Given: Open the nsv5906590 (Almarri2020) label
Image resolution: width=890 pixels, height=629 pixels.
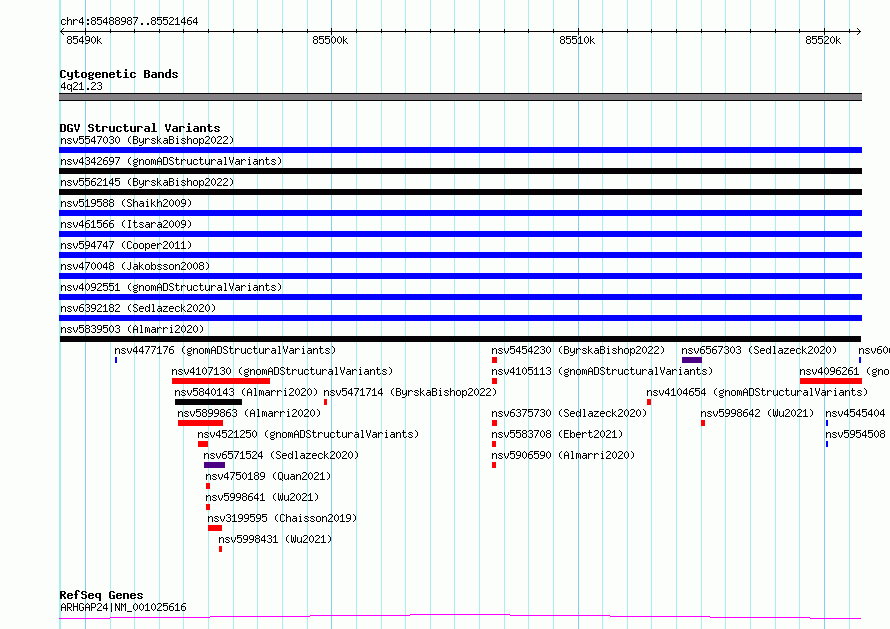Looking at the screenshot, I should (562, 455).
